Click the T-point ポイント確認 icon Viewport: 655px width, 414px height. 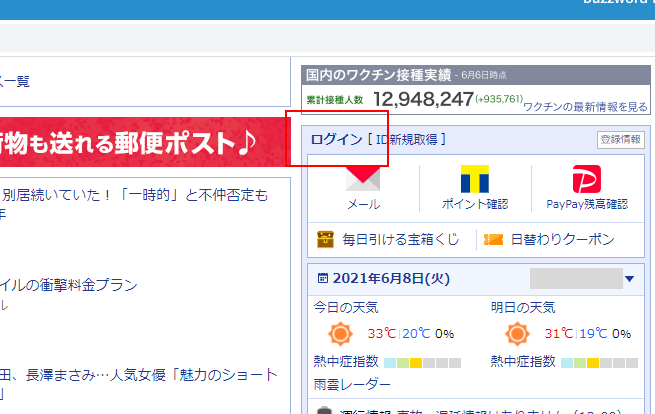[475, 180]
